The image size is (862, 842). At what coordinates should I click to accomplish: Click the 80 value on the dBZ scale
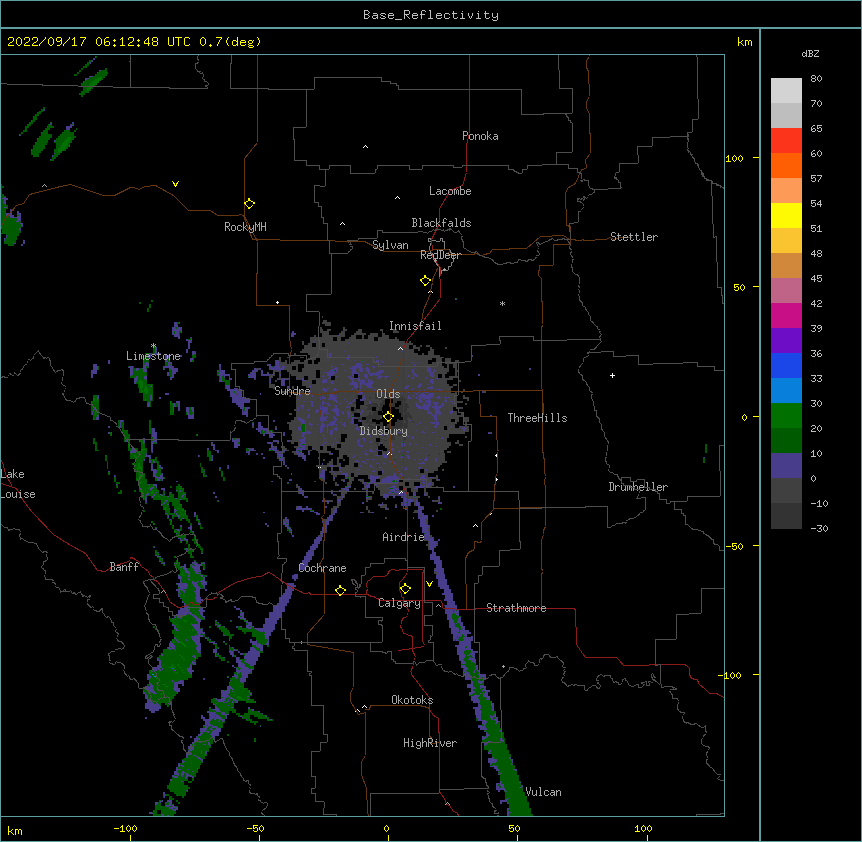[x=816, y=79]
